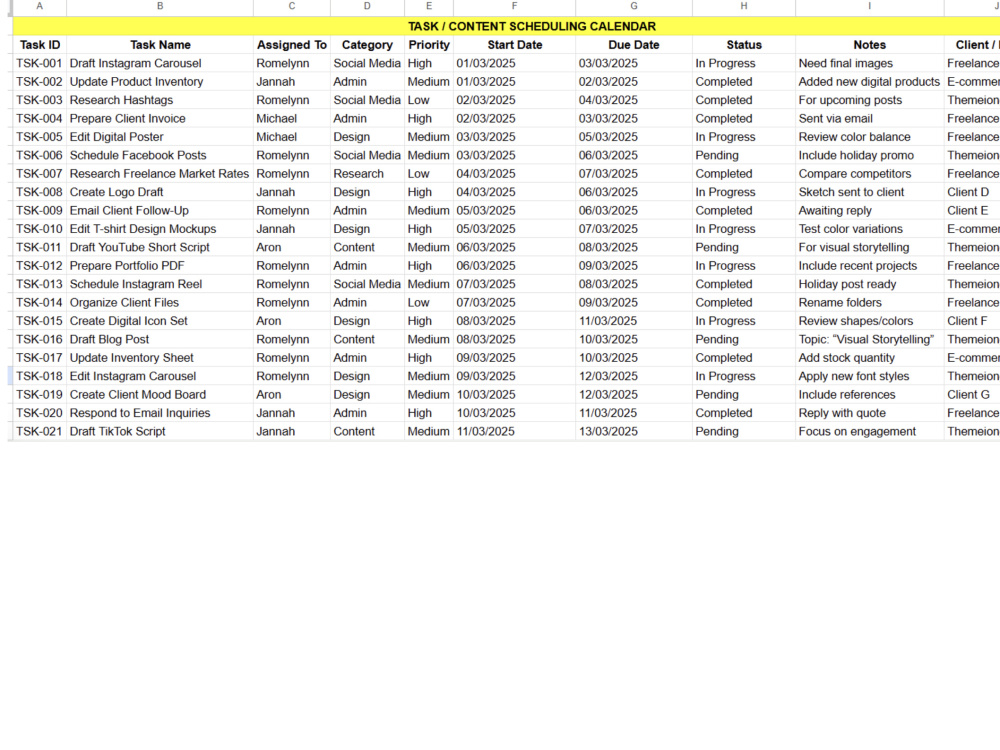Select Create Digital Icon Set cell

click(159, 321)
